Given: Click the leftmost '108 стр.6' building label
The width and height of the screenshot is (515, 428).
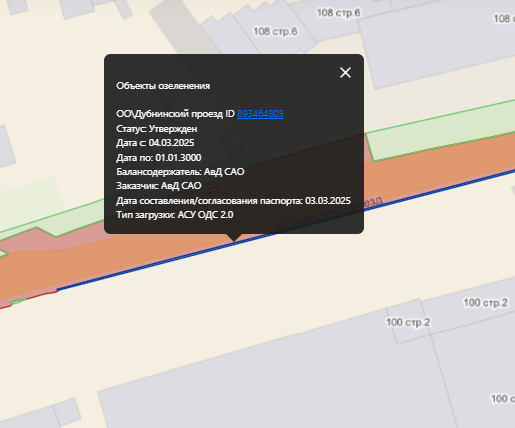Looking at the screenshot, I should (275, 32).
